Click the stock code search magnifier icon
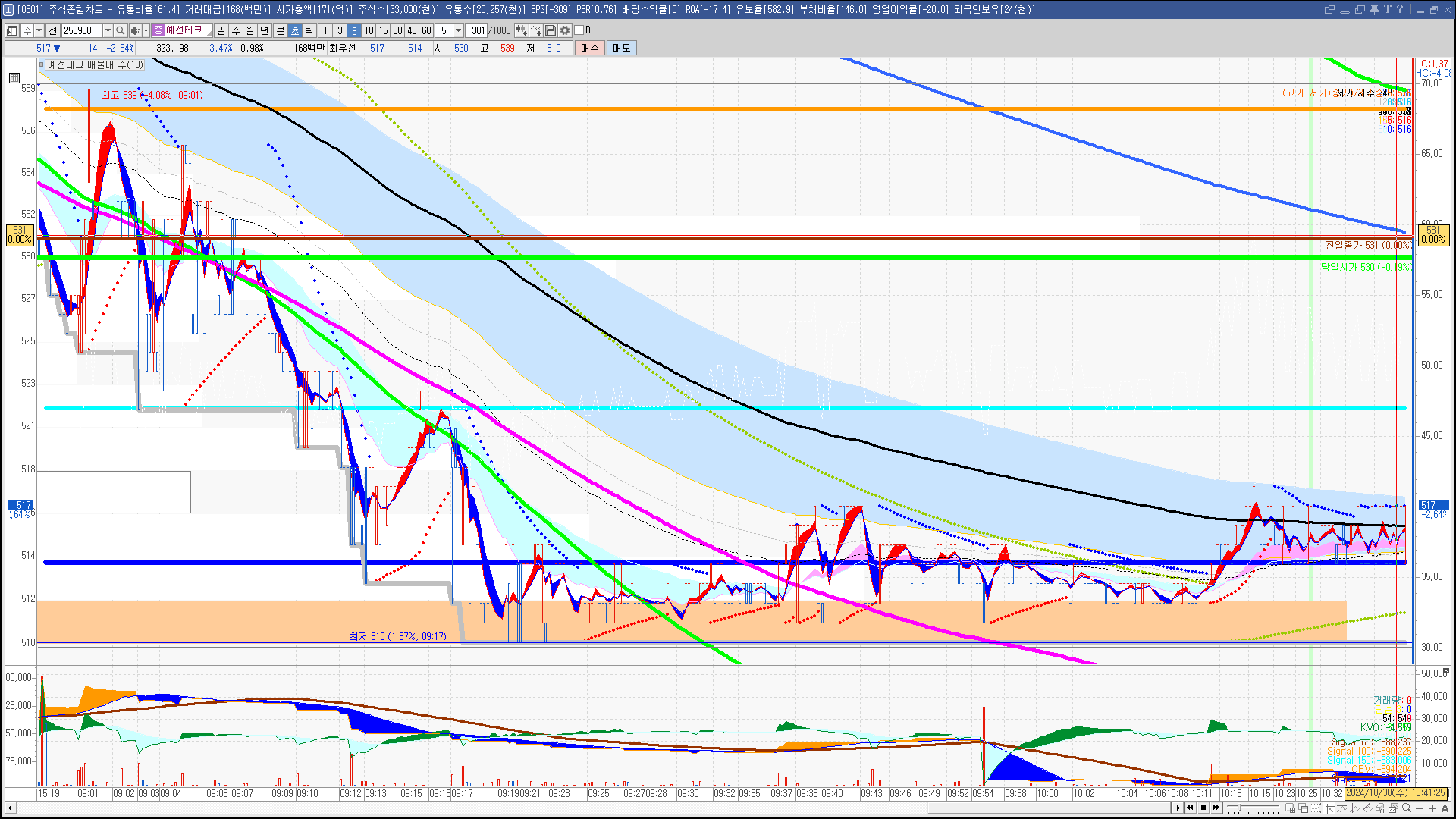The image size is (1456, 819). [x=120, y=30]
